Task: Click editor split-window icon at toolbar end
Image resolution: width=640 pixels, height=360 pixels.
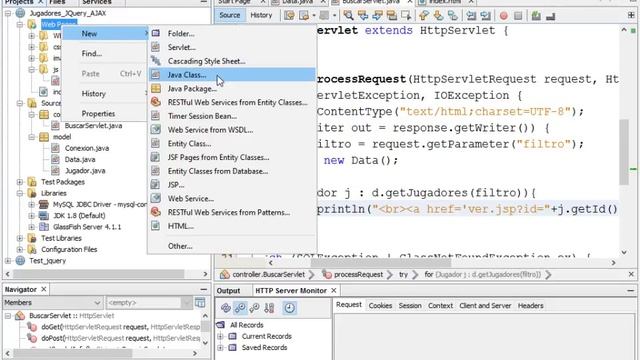Action: pyautogui.click(x=631, y=16)
